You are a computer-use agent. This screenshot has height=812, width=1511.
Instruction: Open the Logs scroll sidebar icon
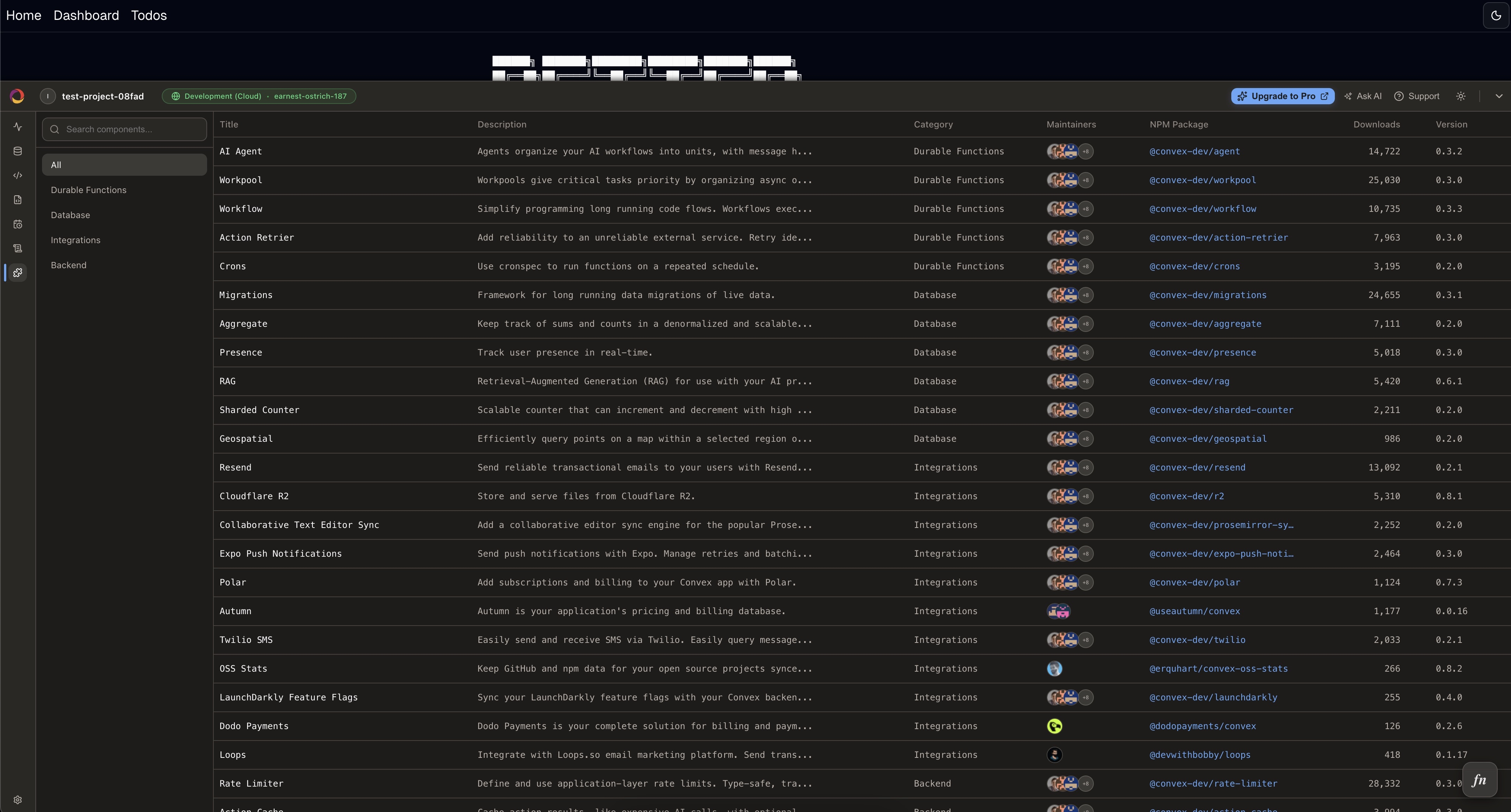[x=18, y=249]
